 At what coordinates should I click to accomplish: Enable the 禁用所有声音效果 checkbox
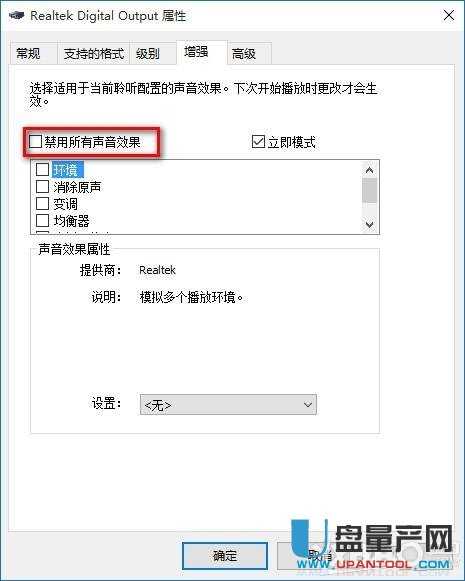coord(35,141)
